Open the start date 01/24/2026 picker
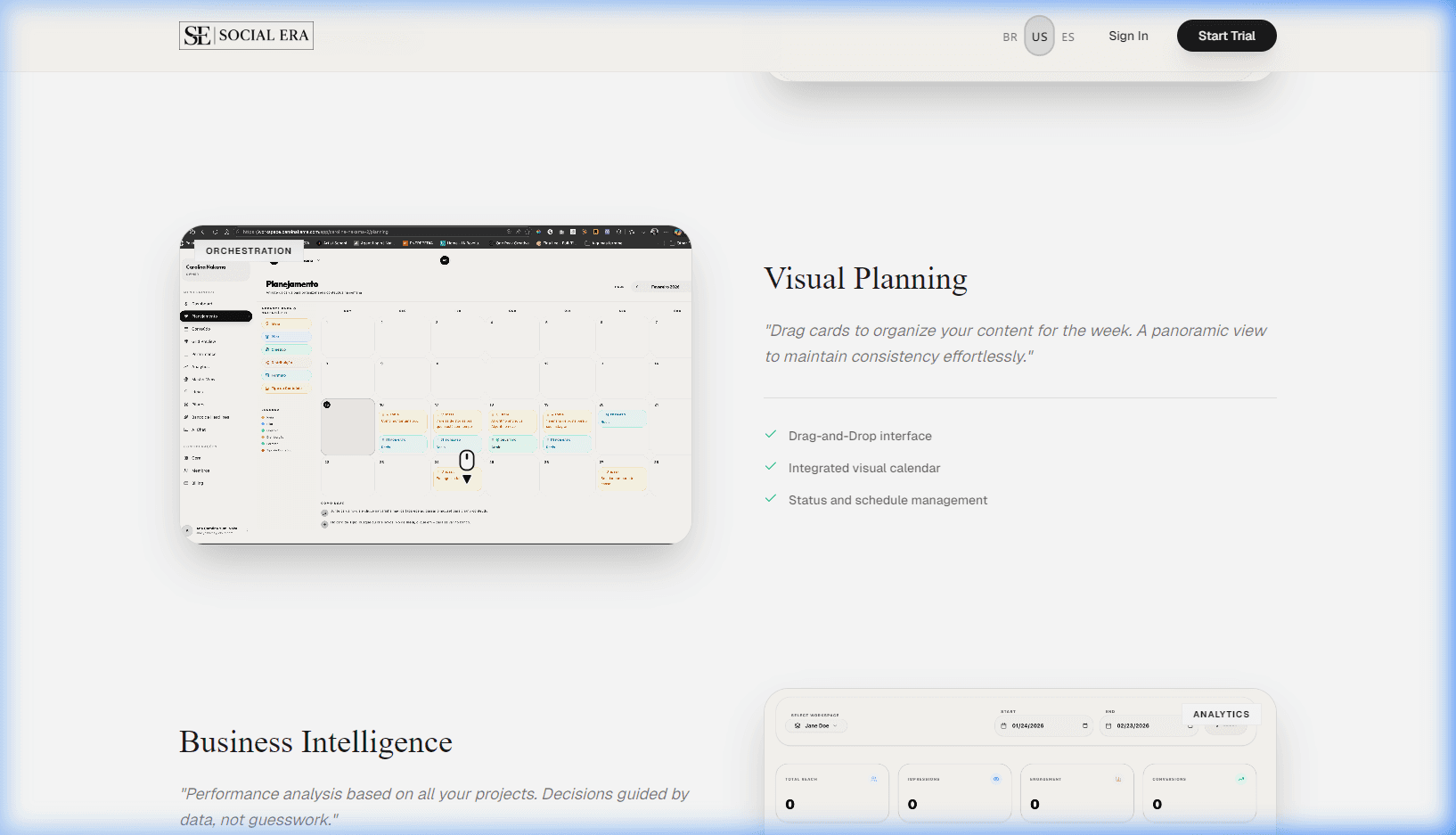 (x=1043, y=725)
